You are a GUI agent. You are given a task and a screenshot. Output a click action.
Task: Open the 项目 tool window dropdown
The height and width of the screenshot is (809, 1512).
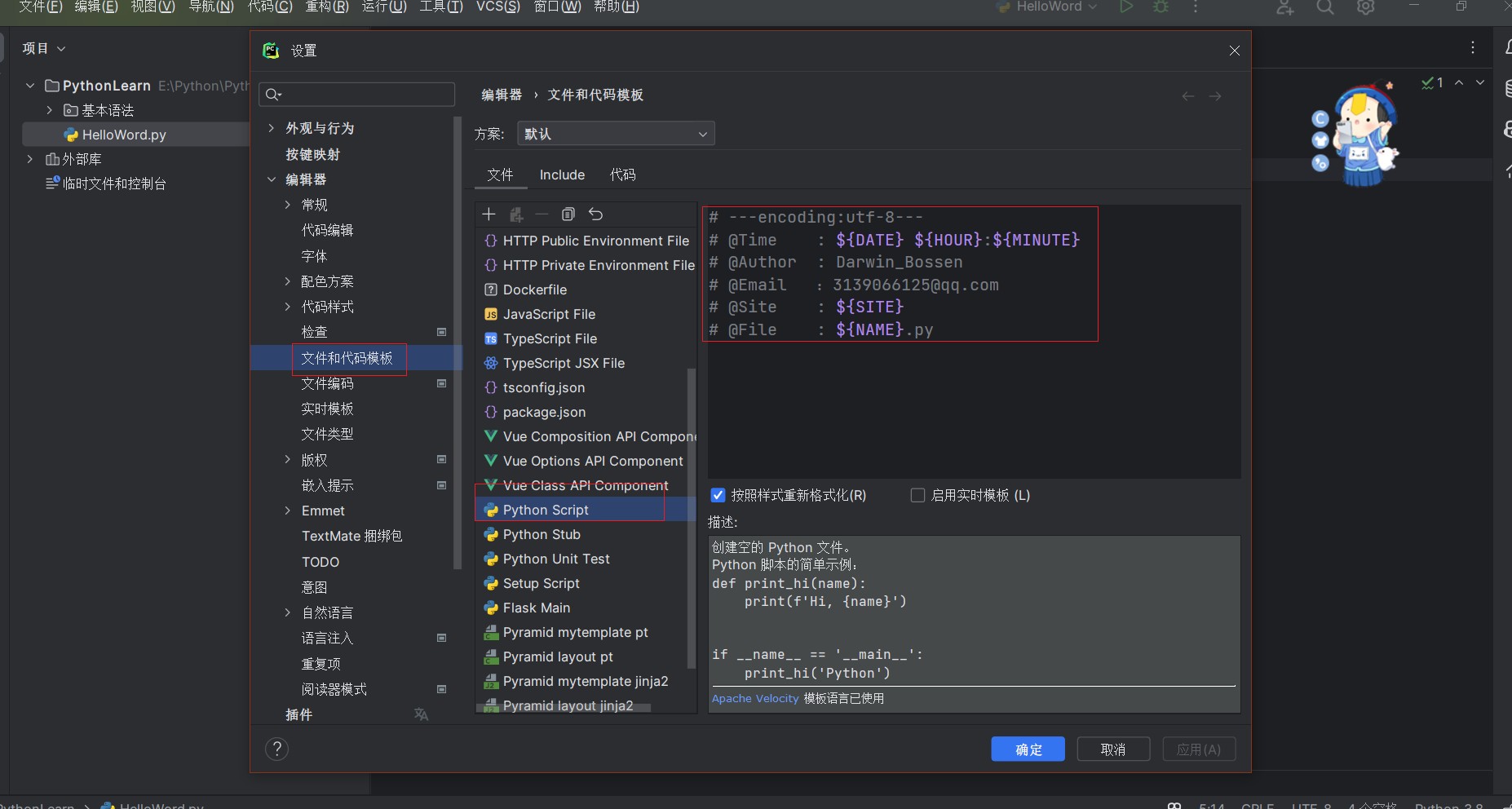tap(43, 49)
